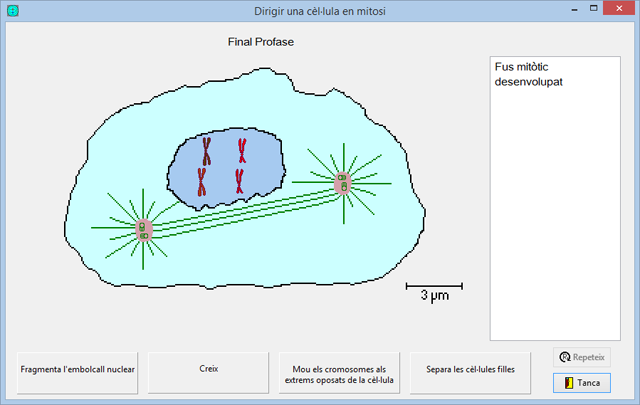Close dialog with the Tanca button

point(582,383)
